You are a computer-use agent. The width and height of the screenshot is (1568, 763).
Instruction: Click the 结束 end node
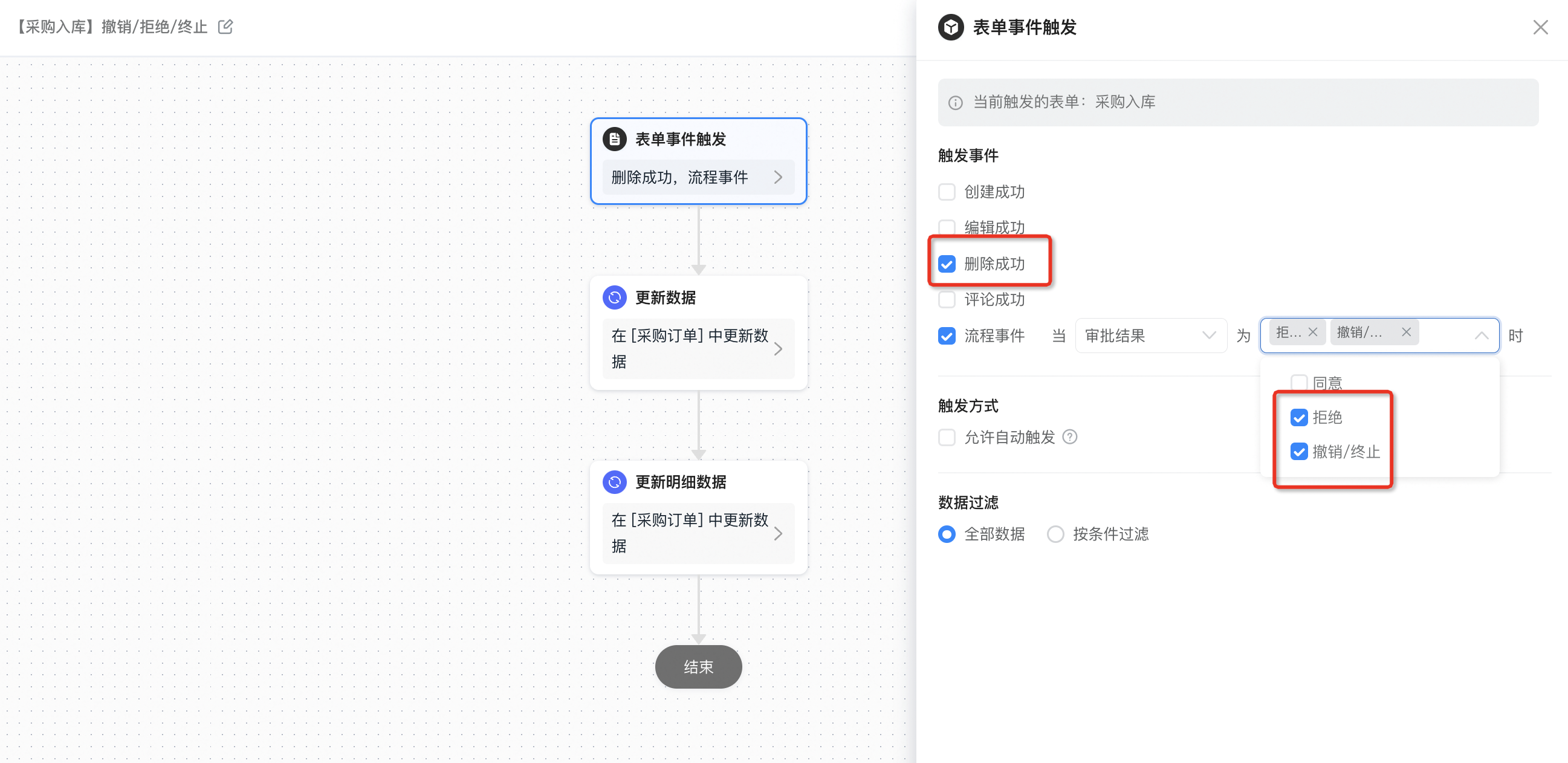(x=698, y=667)
